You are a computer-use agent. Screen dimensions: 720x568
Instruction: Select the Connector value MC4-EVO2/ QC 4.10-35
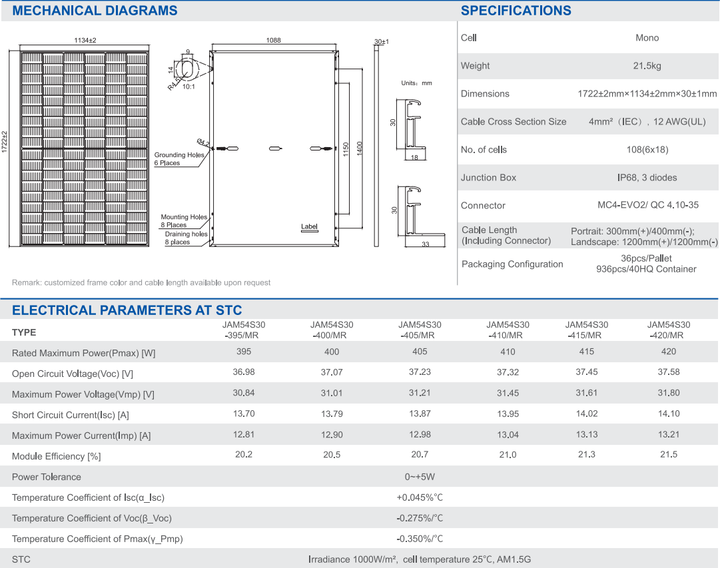(x=648, y=205)
